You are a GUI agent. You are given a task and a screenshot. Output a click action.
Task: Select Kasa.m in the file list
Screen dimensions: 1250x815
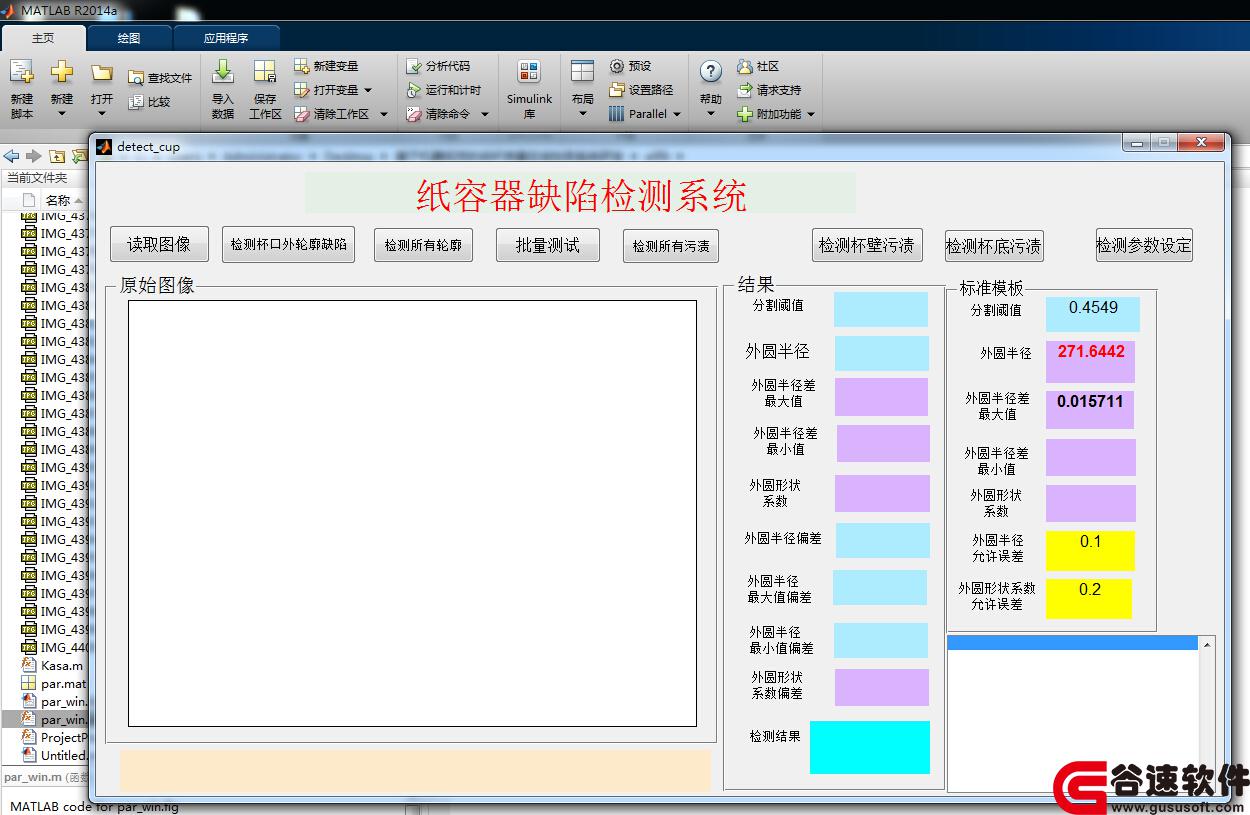coord(62,665)
